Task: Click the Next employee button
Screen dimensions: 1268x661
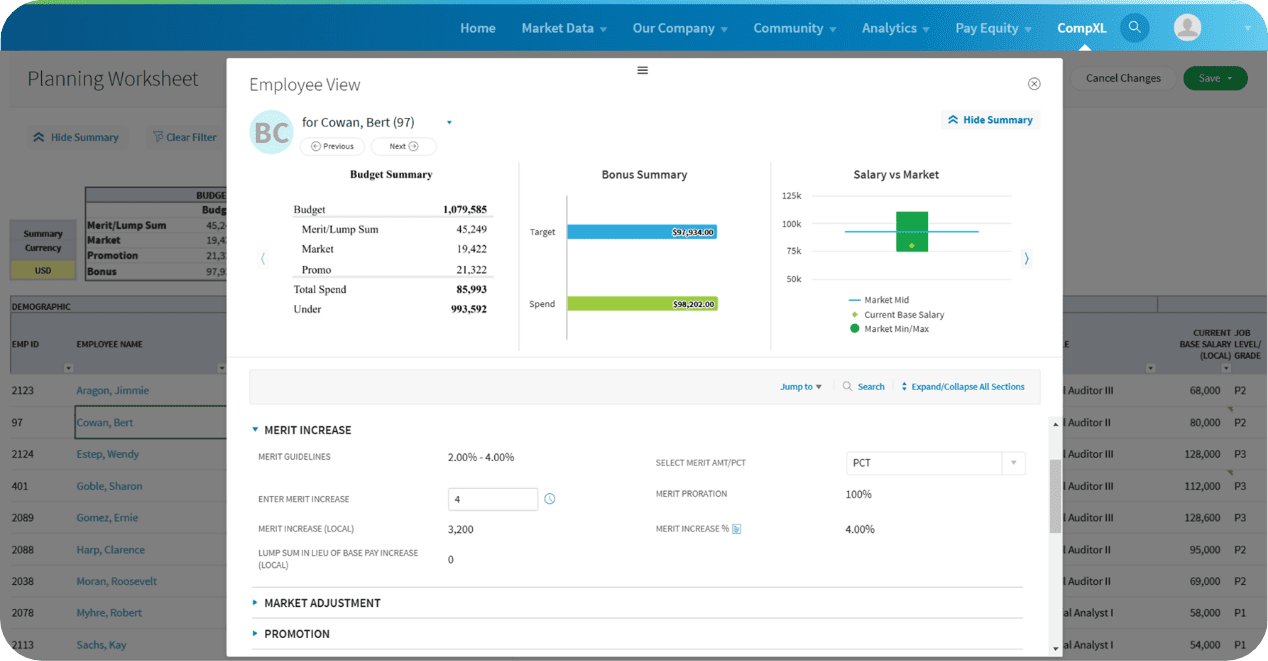Action: click(403, 146)
